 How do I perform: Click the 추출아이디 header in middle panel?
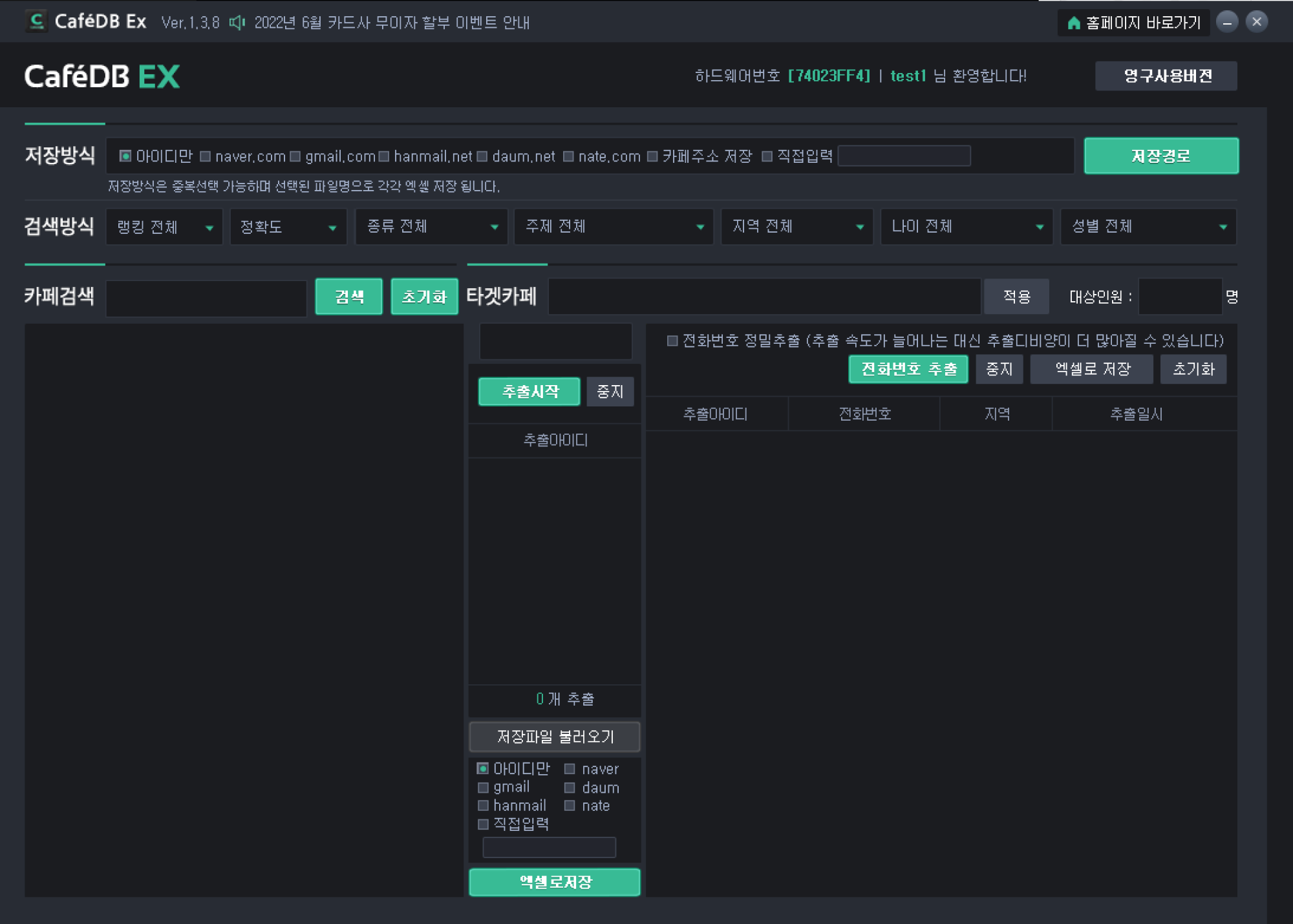(x=555, y=441)
